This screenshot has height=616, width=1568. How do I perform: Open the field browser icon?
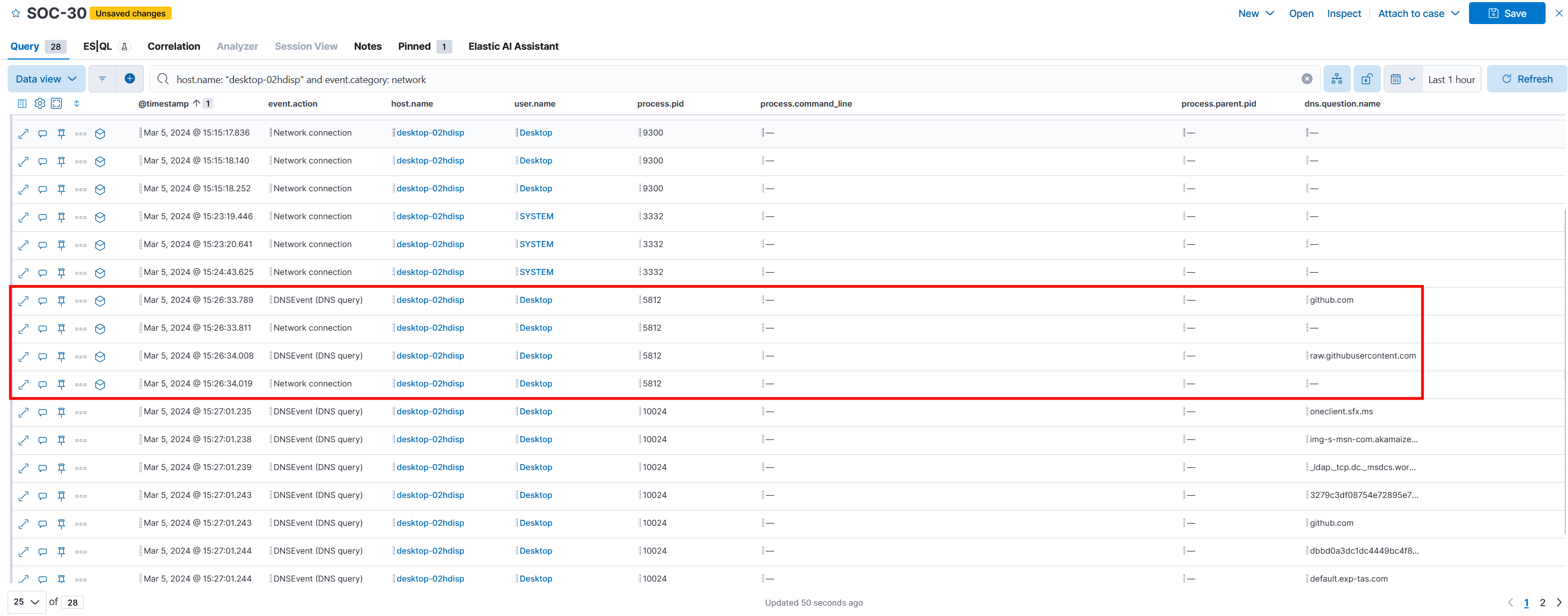pos(22,103)
